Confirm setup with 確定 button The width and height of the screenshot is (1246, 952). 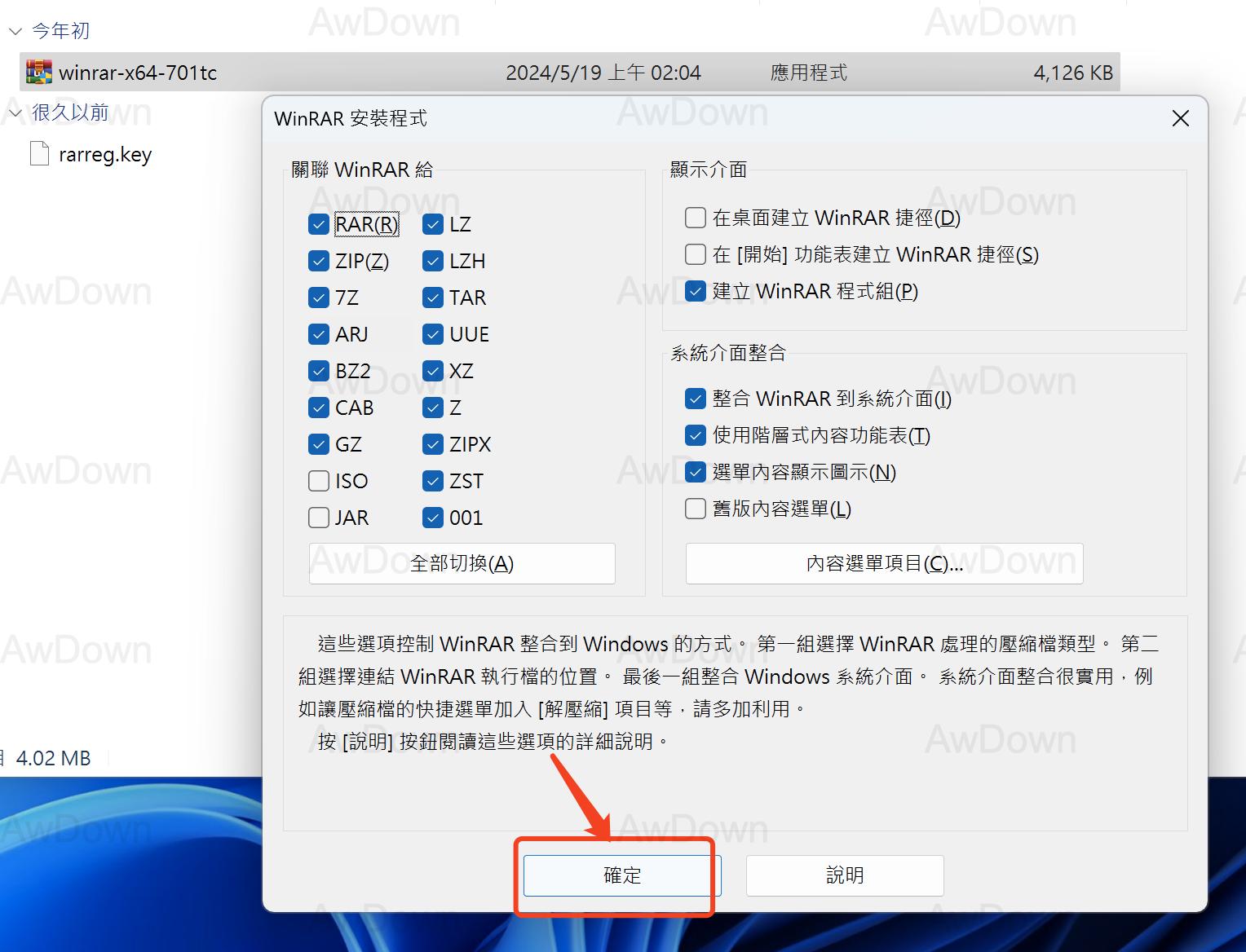point(621,875)
